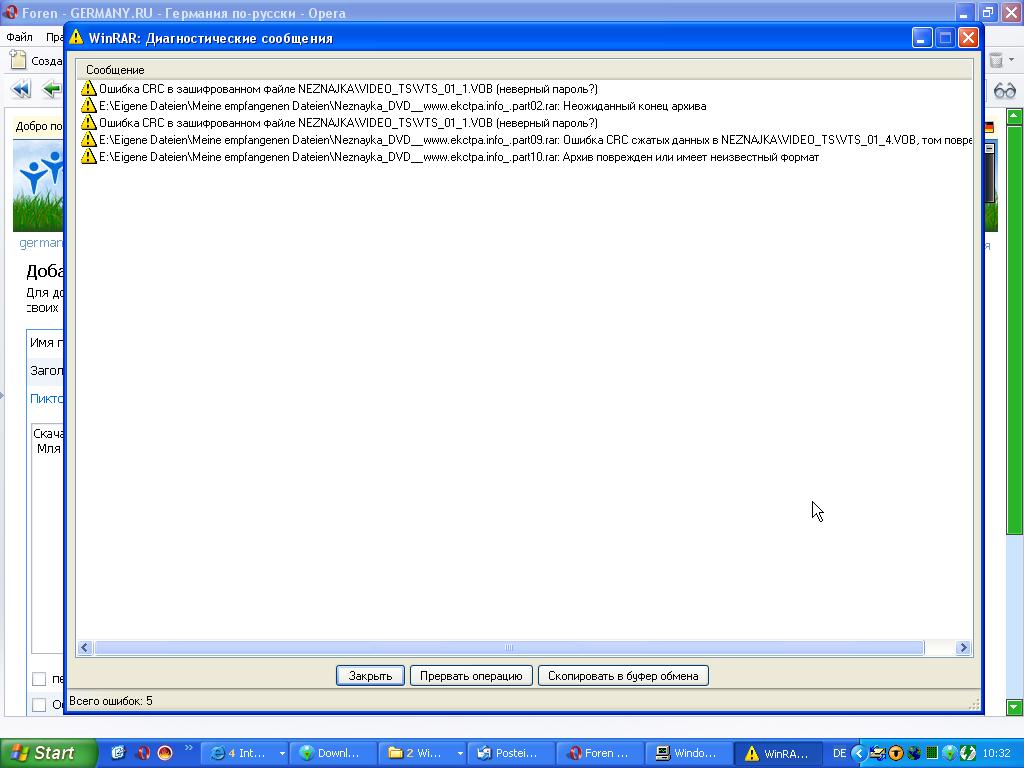Select the part02.rar error row's warning icon
Viewport: 1024px width, 768px height.
tap(88, 106)
